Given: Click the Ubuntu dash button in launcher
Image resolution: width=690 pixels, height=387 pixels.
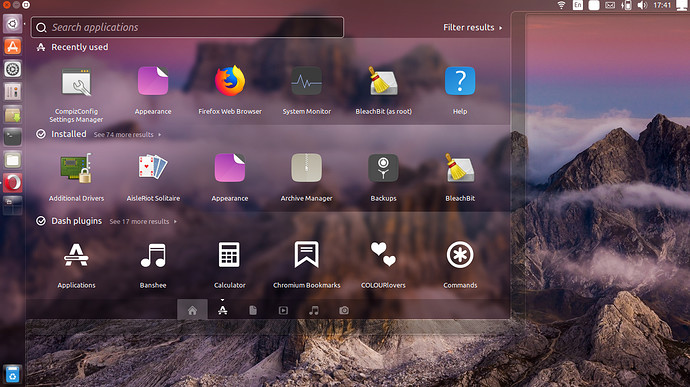Looking at the screenshot, I should 13,24.
